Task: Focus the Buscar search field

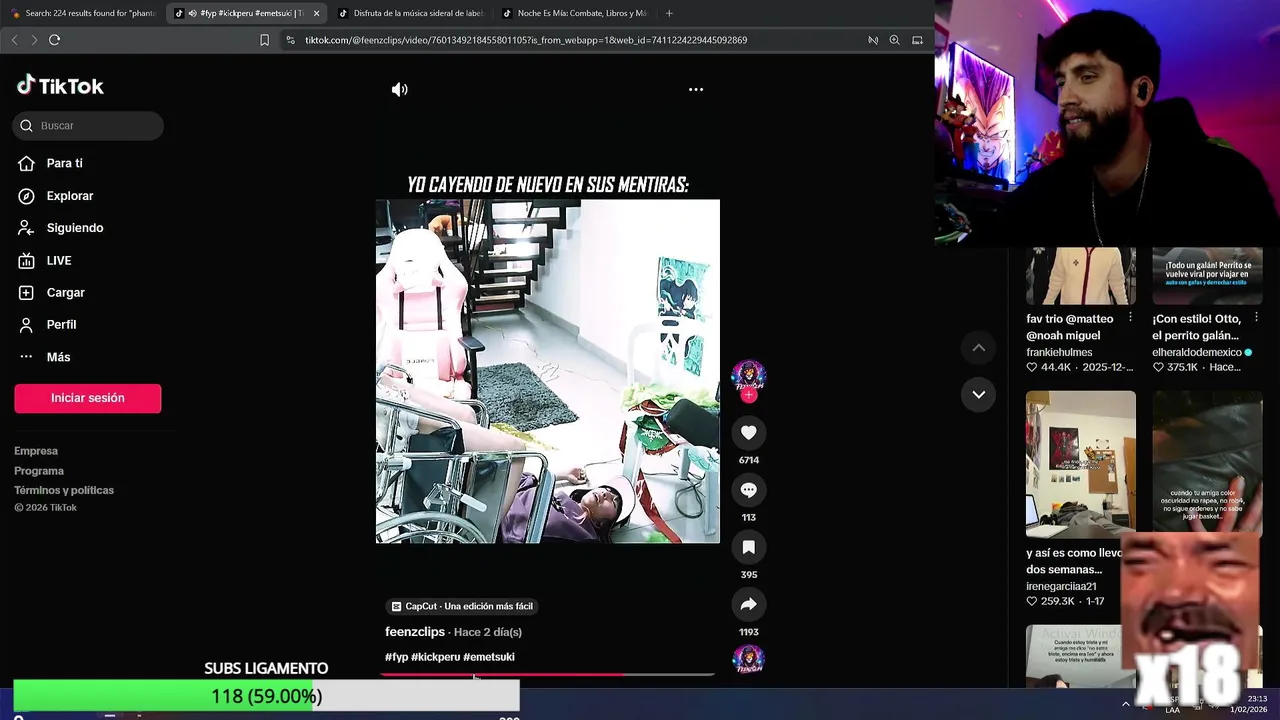Action: (88, 125)
